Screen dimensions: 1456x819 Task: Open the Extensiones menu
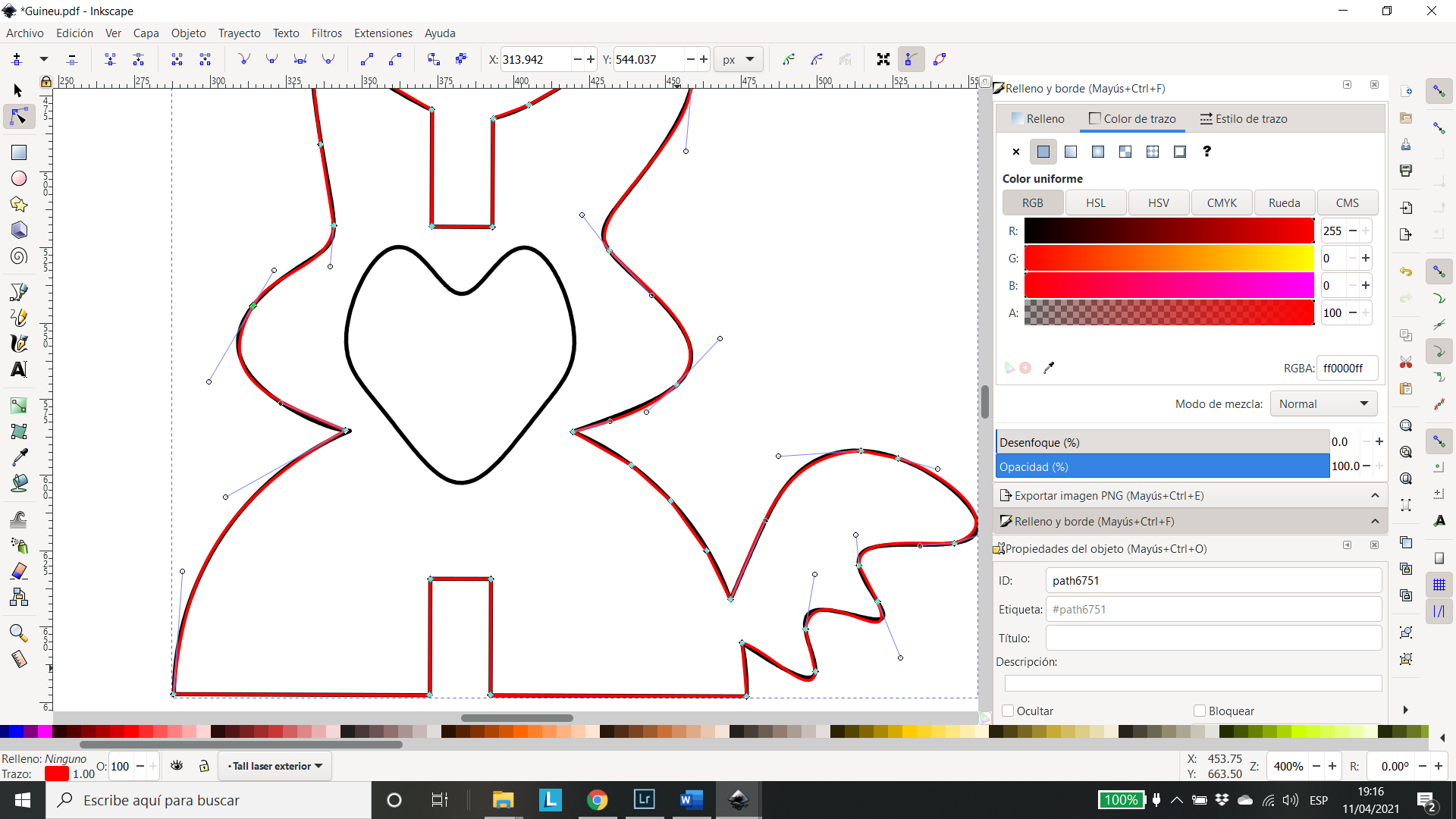tap(383, 33)
